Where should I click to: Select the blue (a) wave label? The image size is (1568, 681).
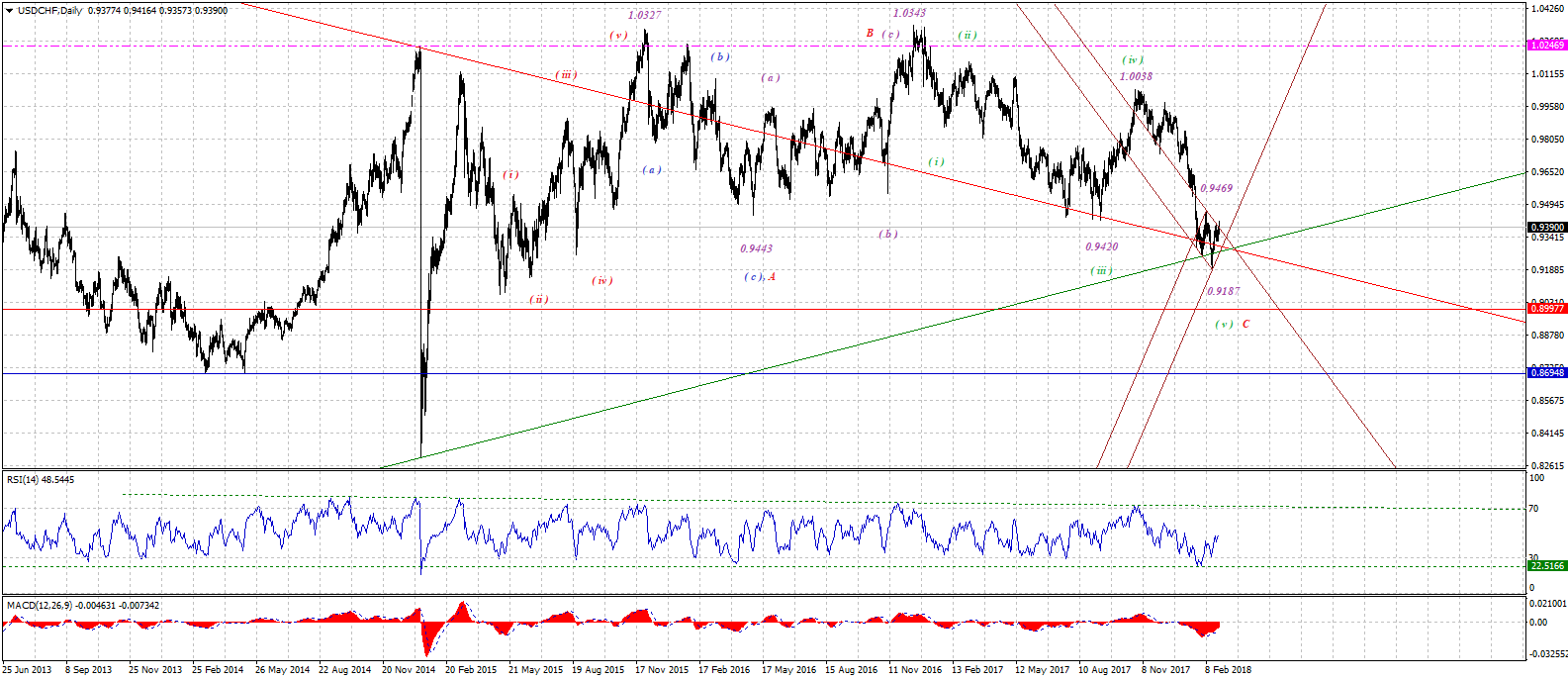pyautogui.click(x=651, y=170)
